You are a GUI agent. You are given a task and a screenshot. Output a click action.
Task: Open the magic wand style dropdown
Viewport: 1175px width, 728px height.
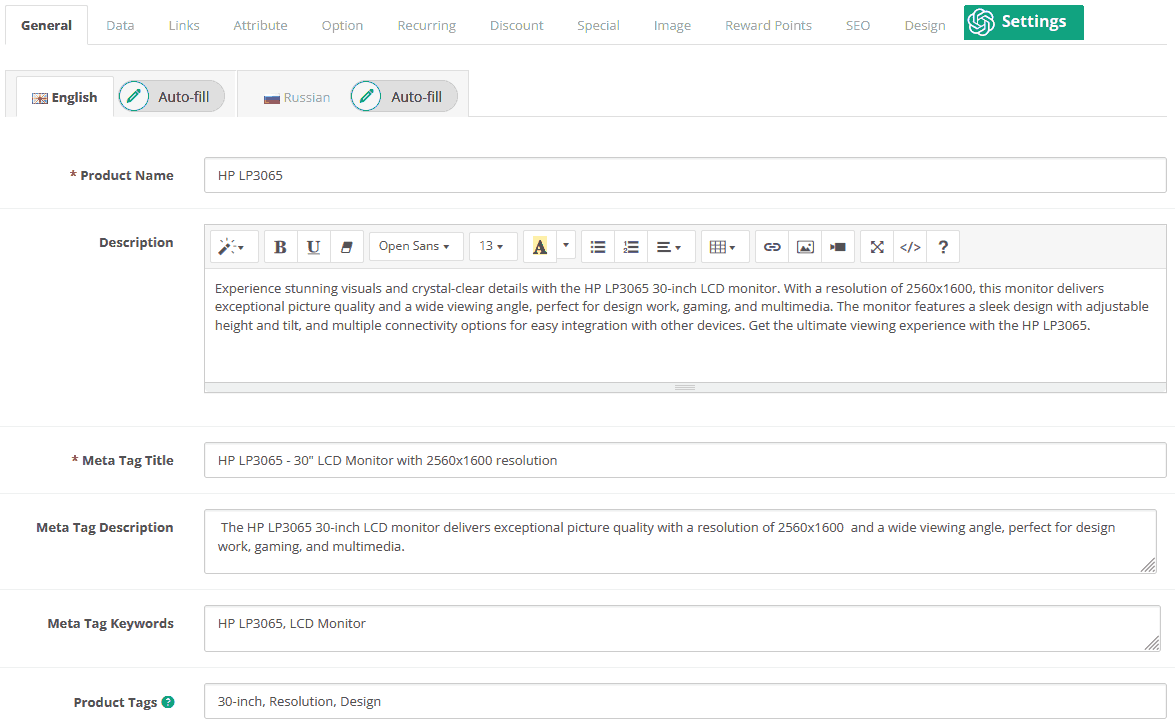tap(235, 247)
